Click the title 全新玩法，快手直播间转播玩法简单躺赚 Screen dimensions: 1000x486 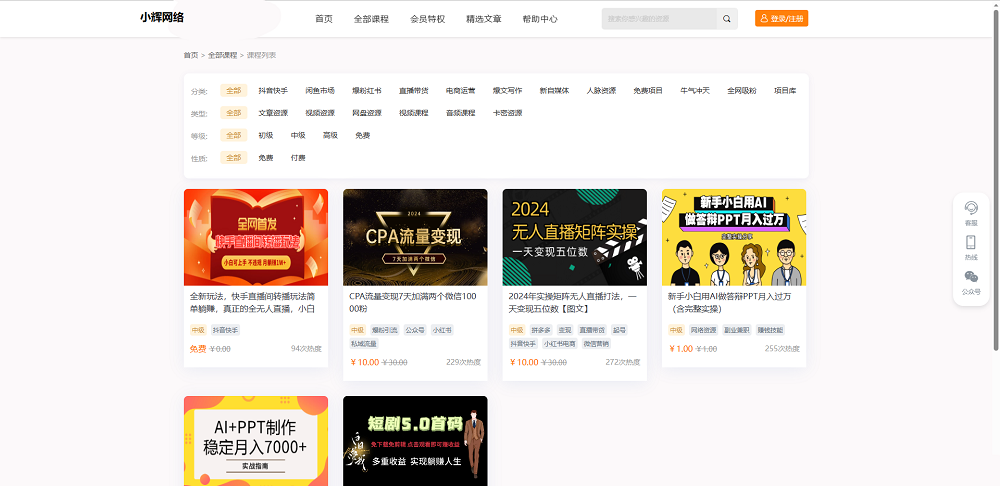(255, 302)
